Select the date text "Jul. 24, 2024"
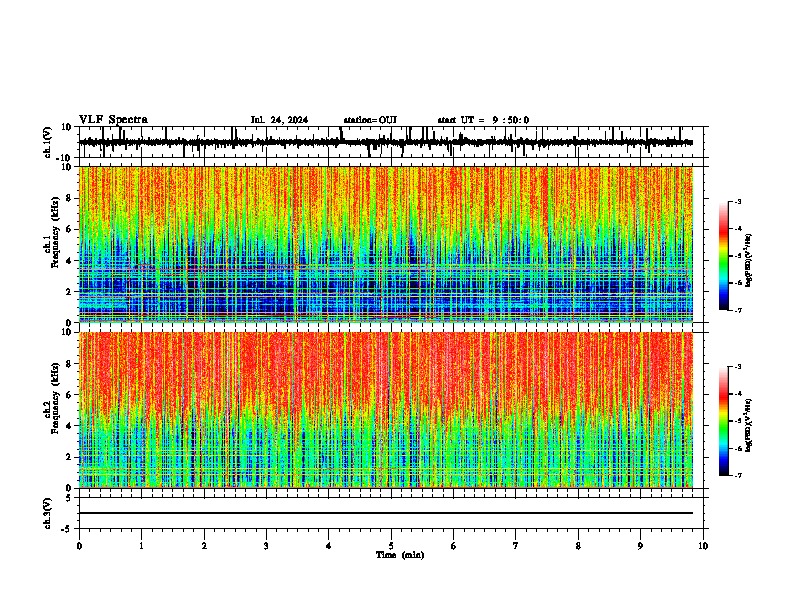The image size is (792, 612). tap(279, 120)
